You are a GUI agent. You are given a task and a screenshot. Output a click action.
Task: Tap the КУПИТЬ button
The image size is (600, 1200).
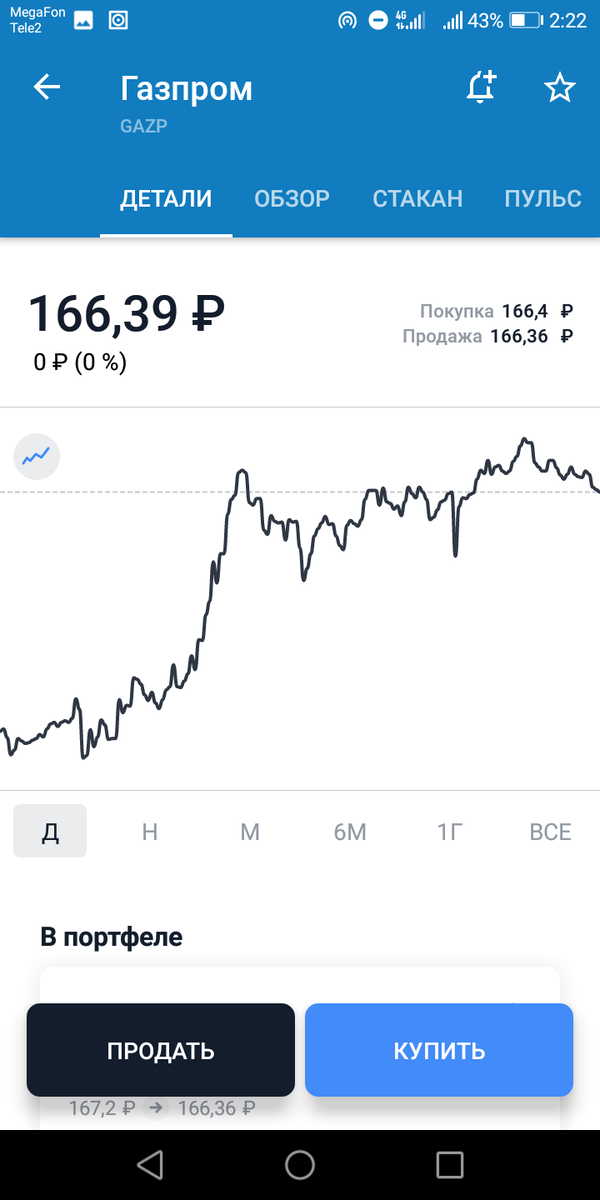[439, 1050]
